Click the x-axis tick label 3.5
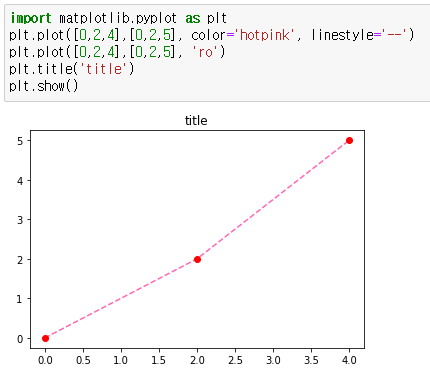Viewport: 430px width, 374px height. [311, 360]
